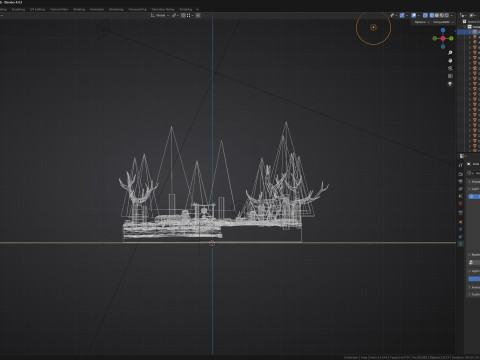Switch to the UV Editing workspace tab
The width and height of the screenshot is (480, 360).
coord(37,9)
